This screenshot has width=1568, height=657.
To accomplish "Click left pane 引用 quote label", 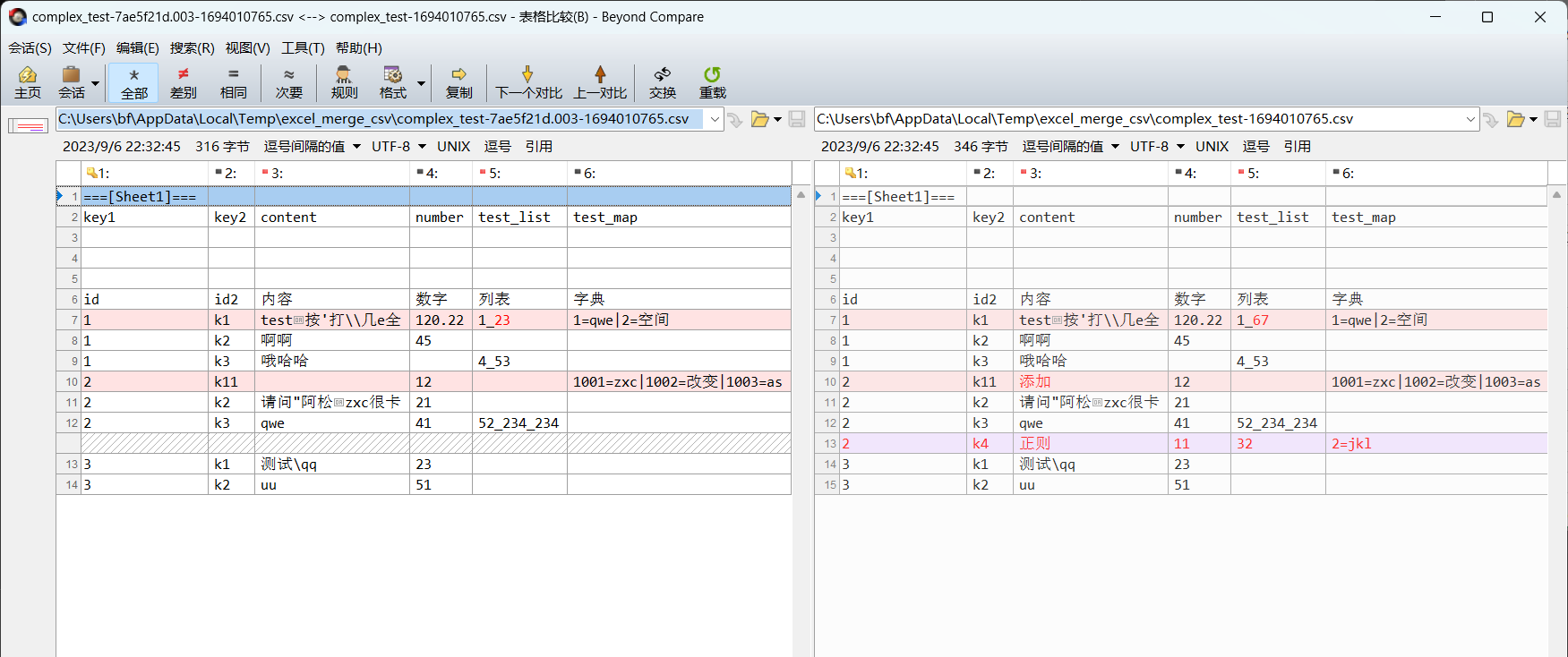I will click(x=539, y=146).
